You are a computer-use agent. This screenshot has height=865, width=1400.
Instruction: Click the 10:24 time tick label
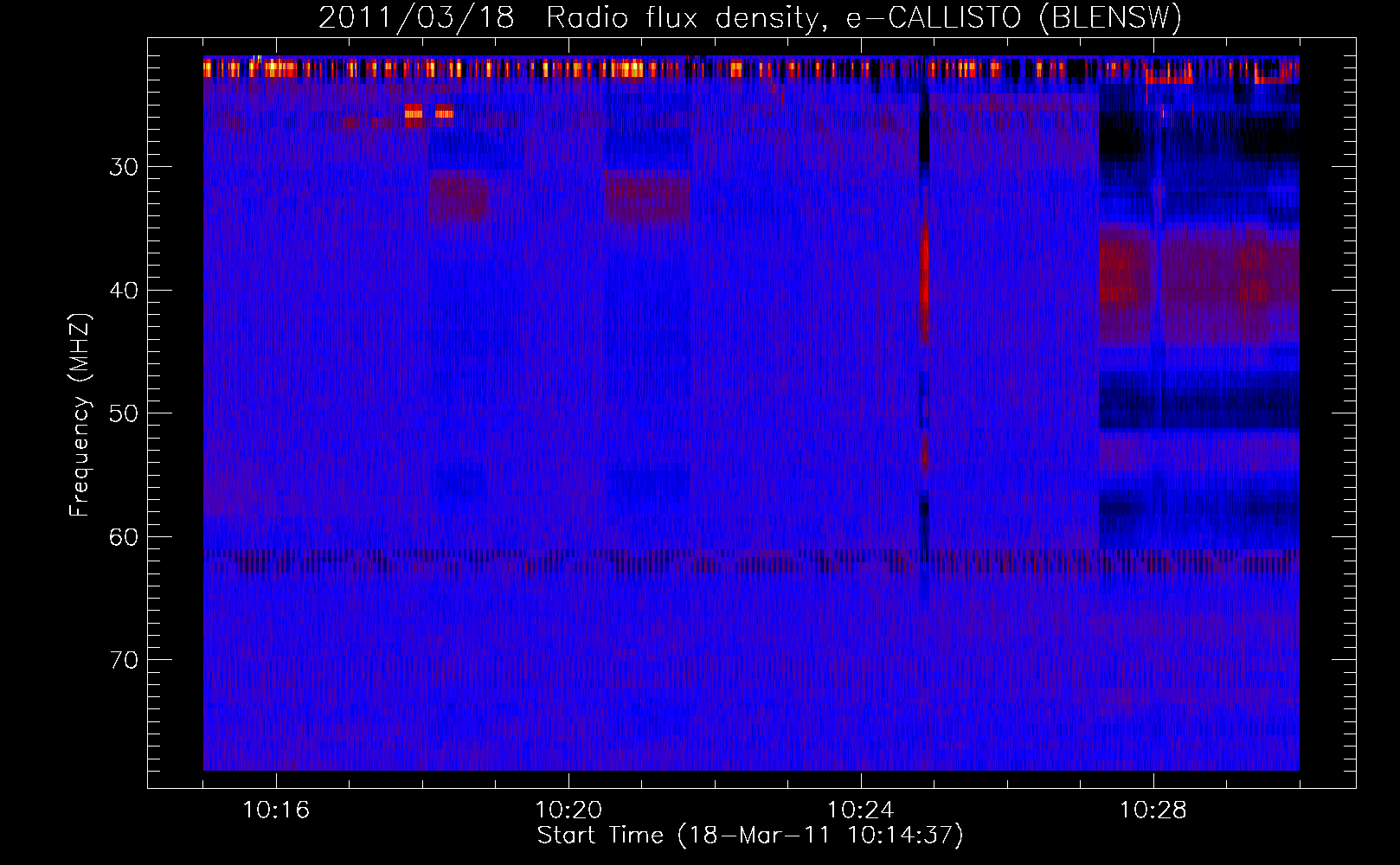pos(861,811)
